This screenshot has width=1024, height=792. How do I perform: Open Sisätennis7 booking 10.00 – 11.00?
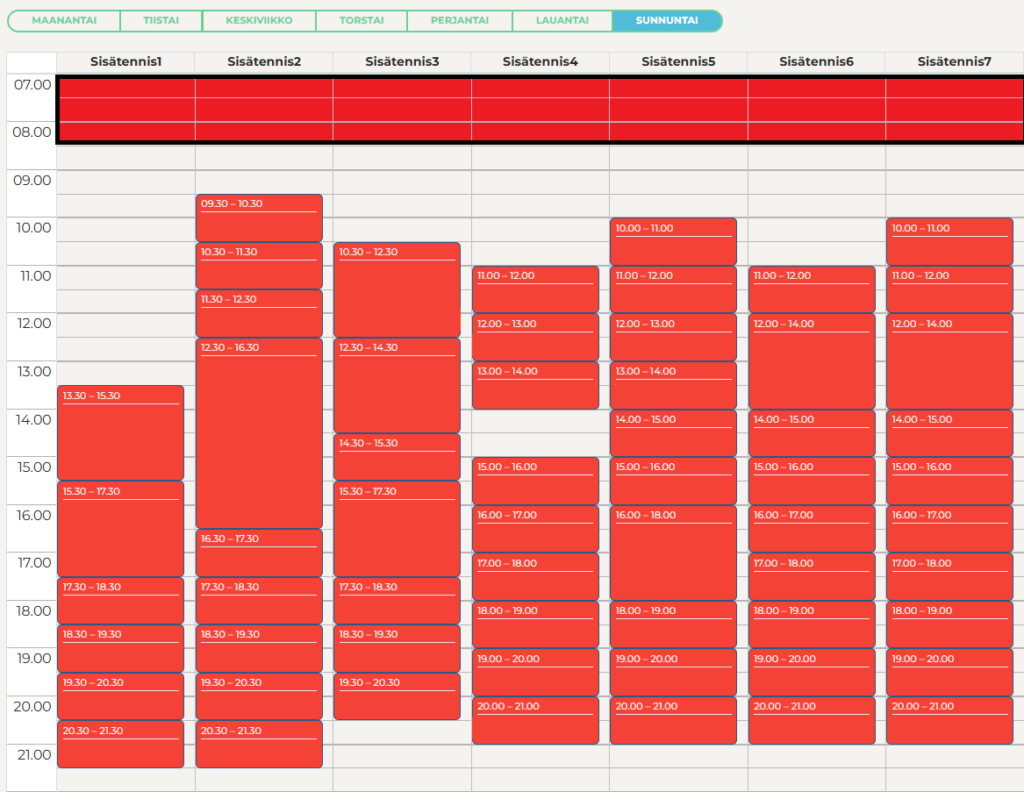coord(950,242)
